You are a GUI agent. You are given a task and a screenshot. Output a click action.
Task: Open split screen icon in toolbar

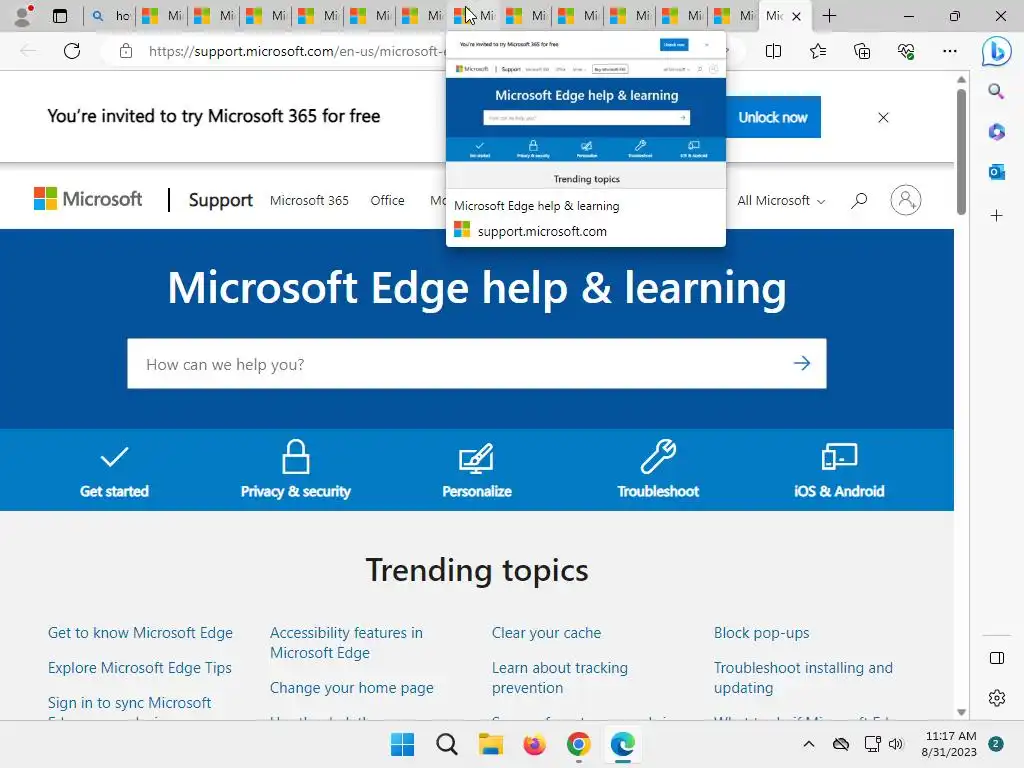tap(773, 51)
